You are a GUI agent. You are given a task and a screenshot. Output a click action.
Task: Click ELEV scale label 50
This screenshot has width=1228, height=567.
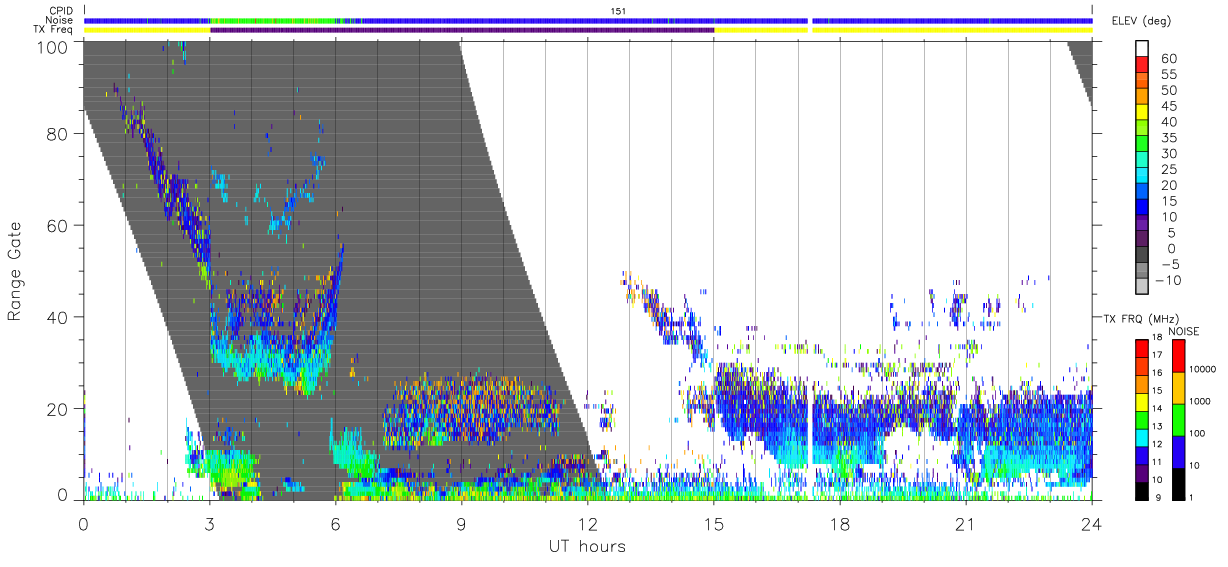click(x=1169, y=91)
